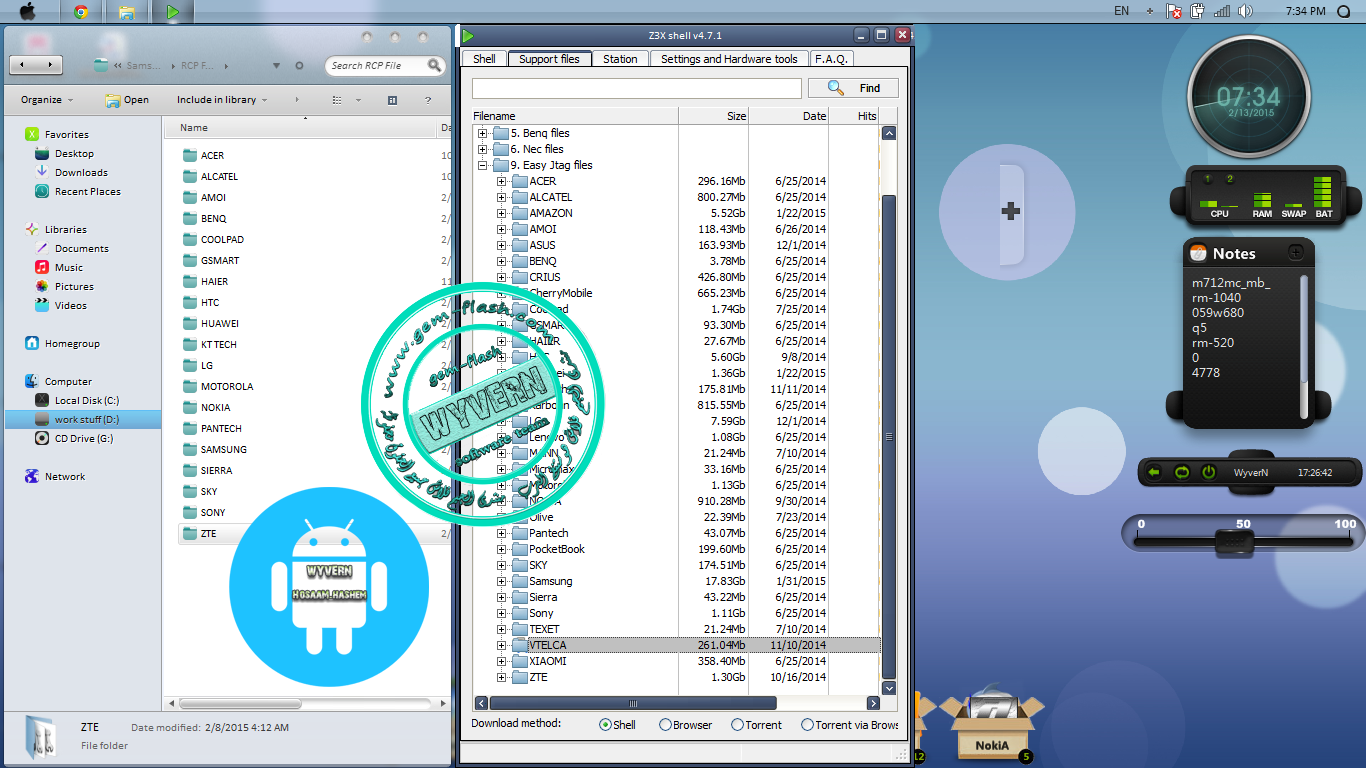Click the Search RCP File box
The width and height of the screenshot is (1366, 768).
pos(385,66)
